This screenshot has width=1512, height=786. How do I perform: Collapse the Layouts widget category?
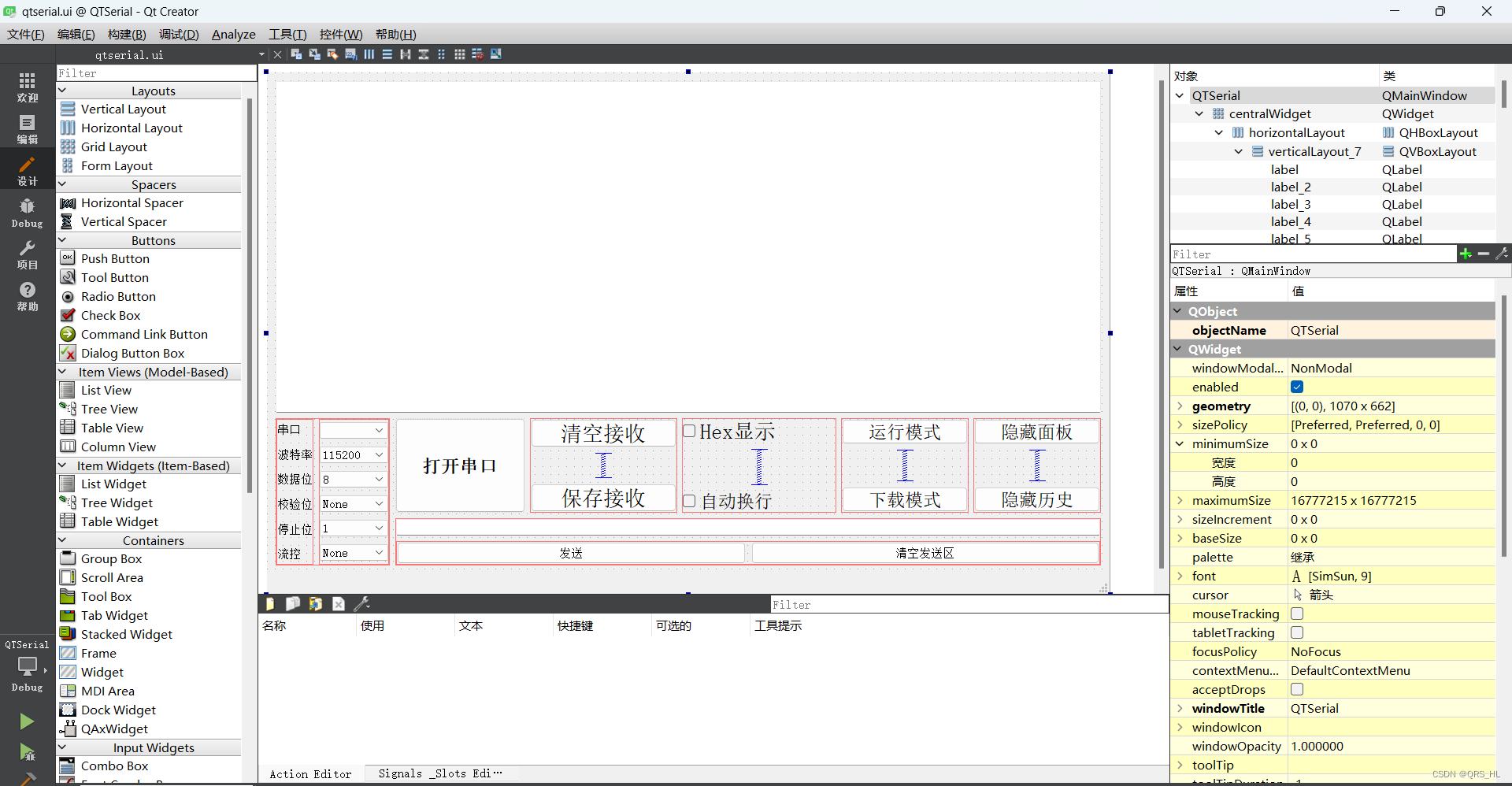[62, 91]
